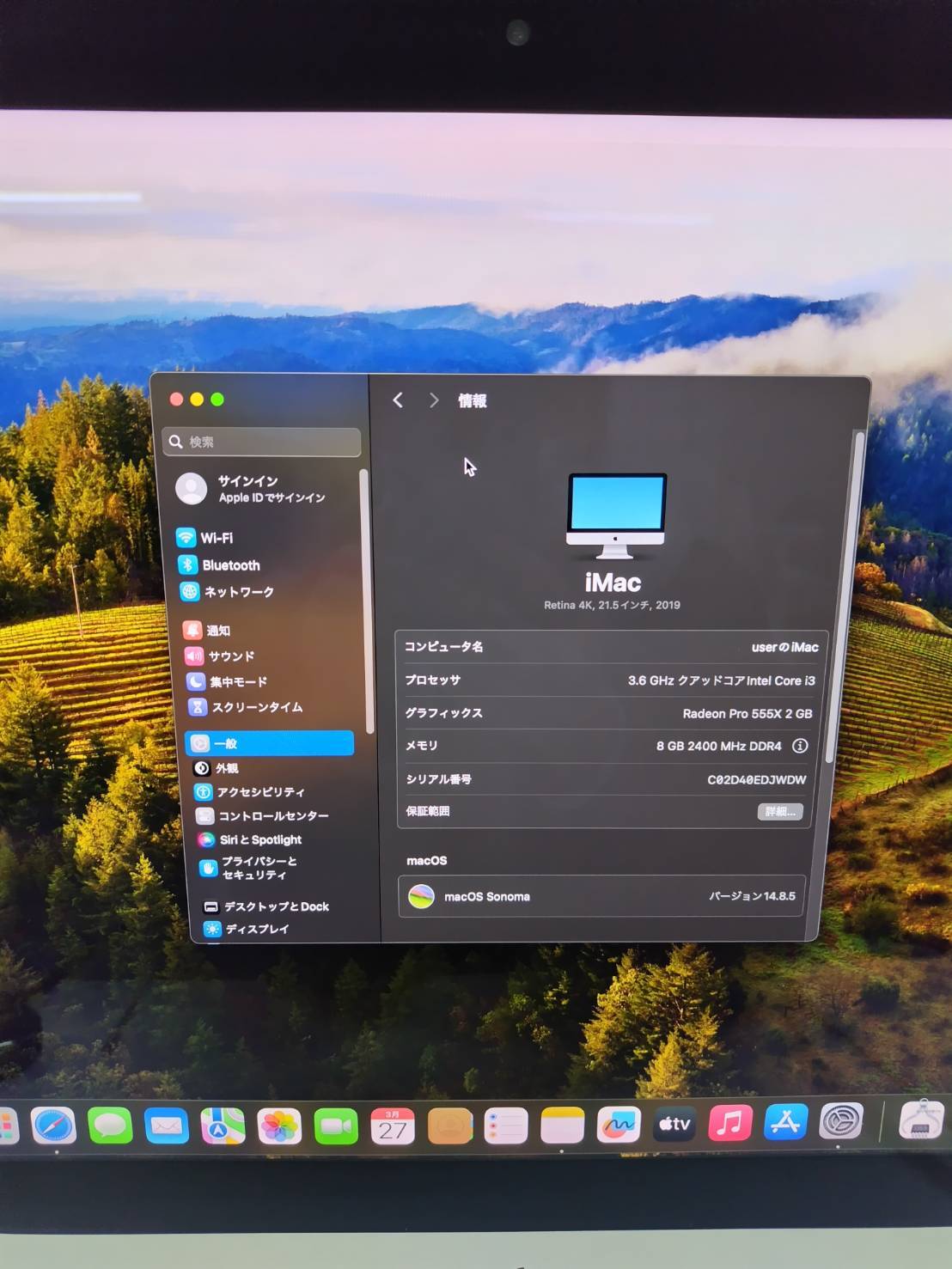The image size is (952, 1269).
Task: Open プライバシーとセキュリティ settings
Action: [x=248, y=868]
